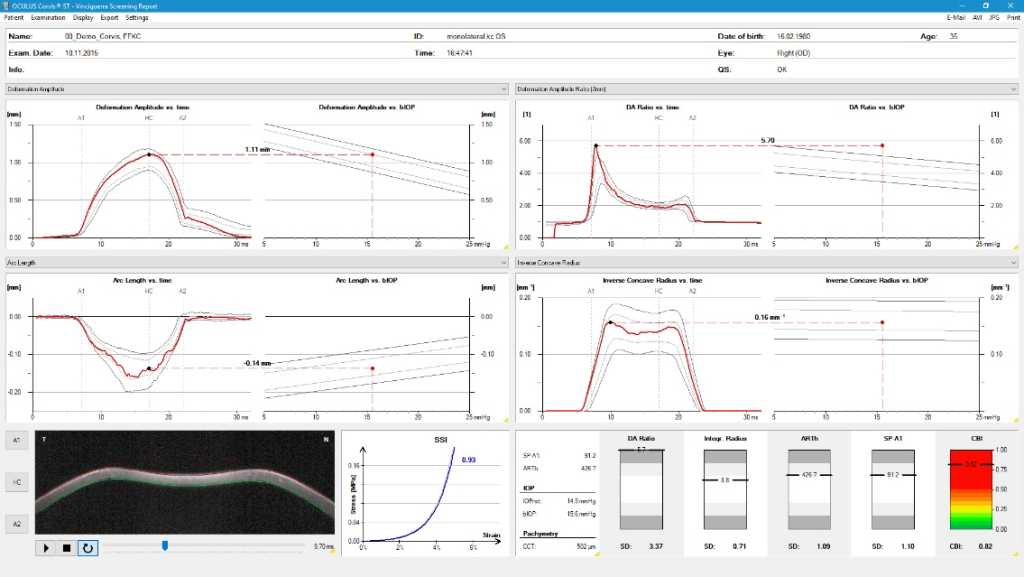The height and width of the screenshot is (577, 1024).
Task: Click the corneal cross-section Scheimpflug image
Action: pos(184,482)
